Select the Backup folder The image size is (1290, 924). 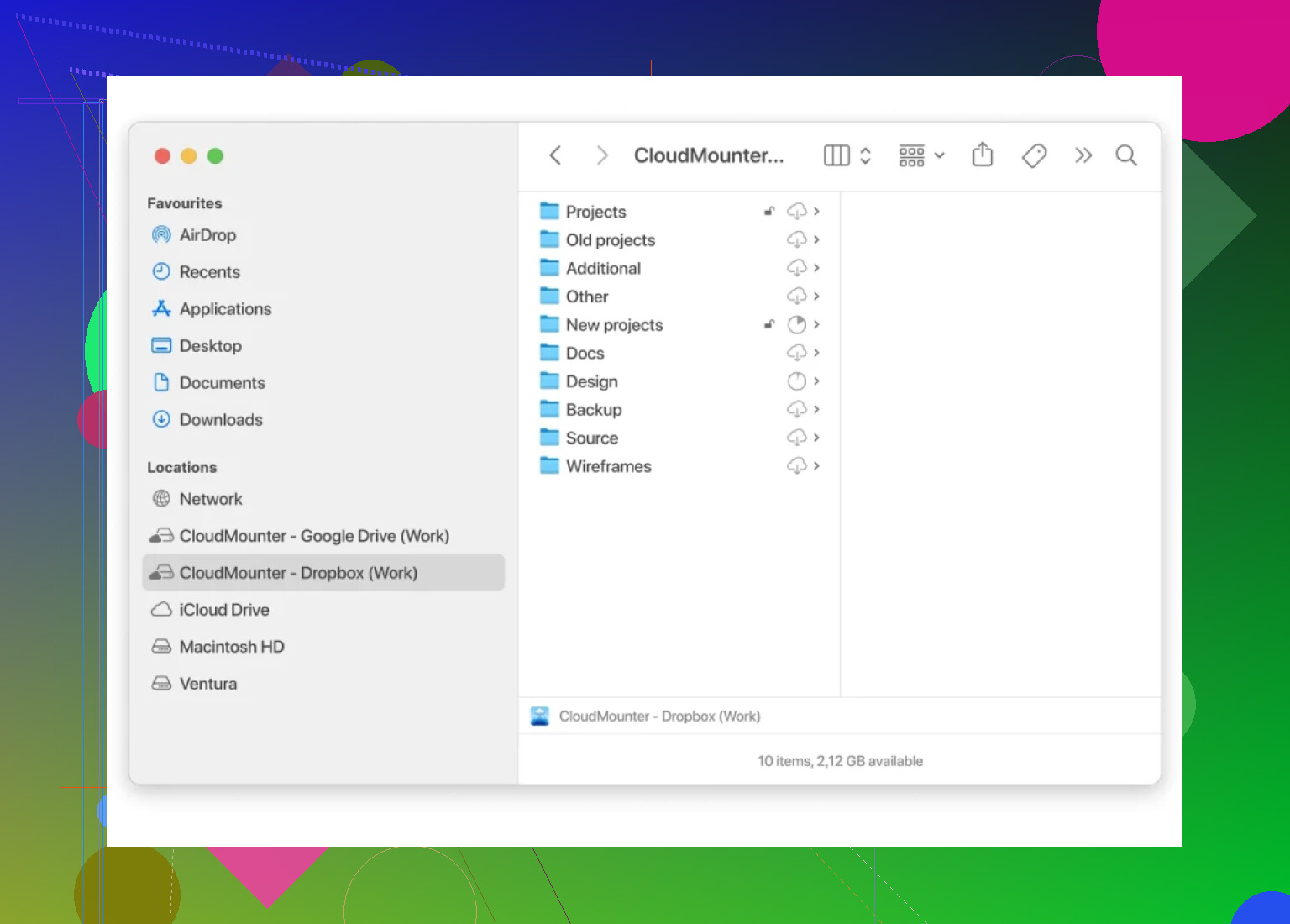pos(679,410)
